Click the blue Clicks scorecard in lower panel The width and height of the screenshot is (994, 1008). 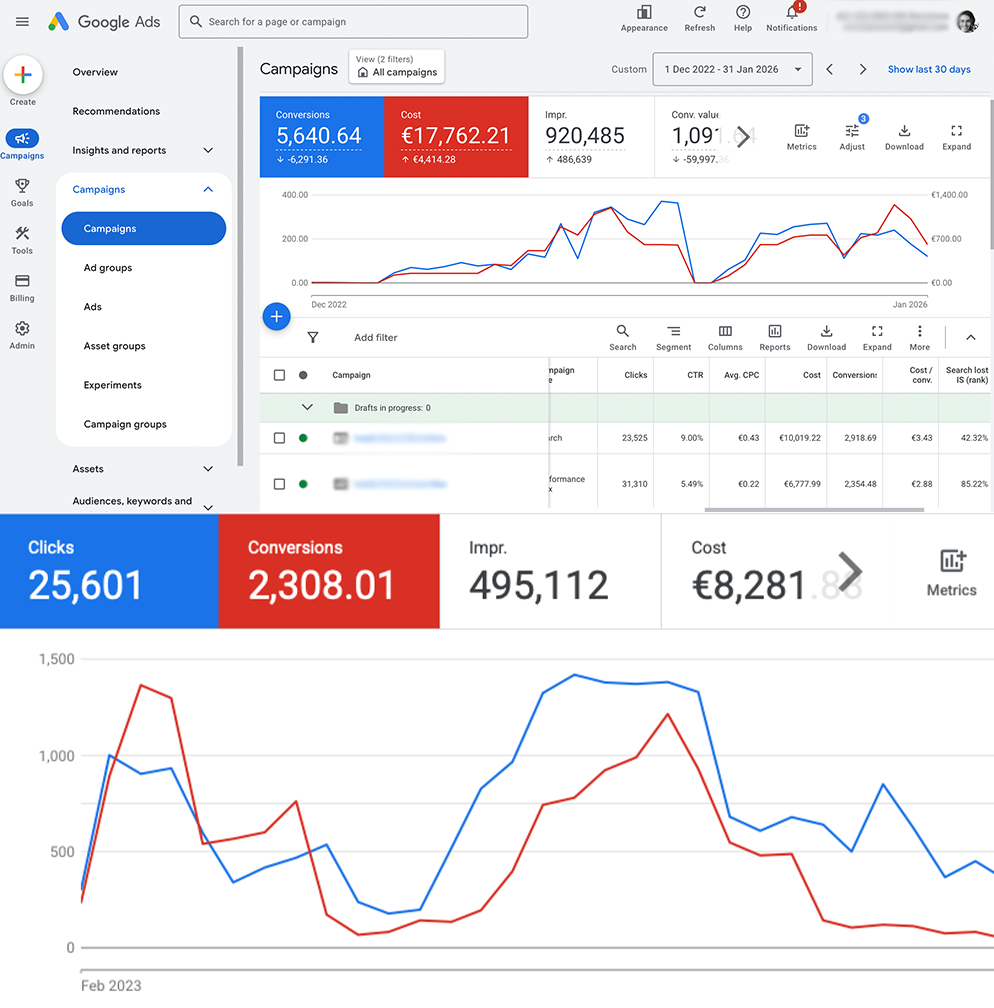pyautogui.click(x=109, y=572)
